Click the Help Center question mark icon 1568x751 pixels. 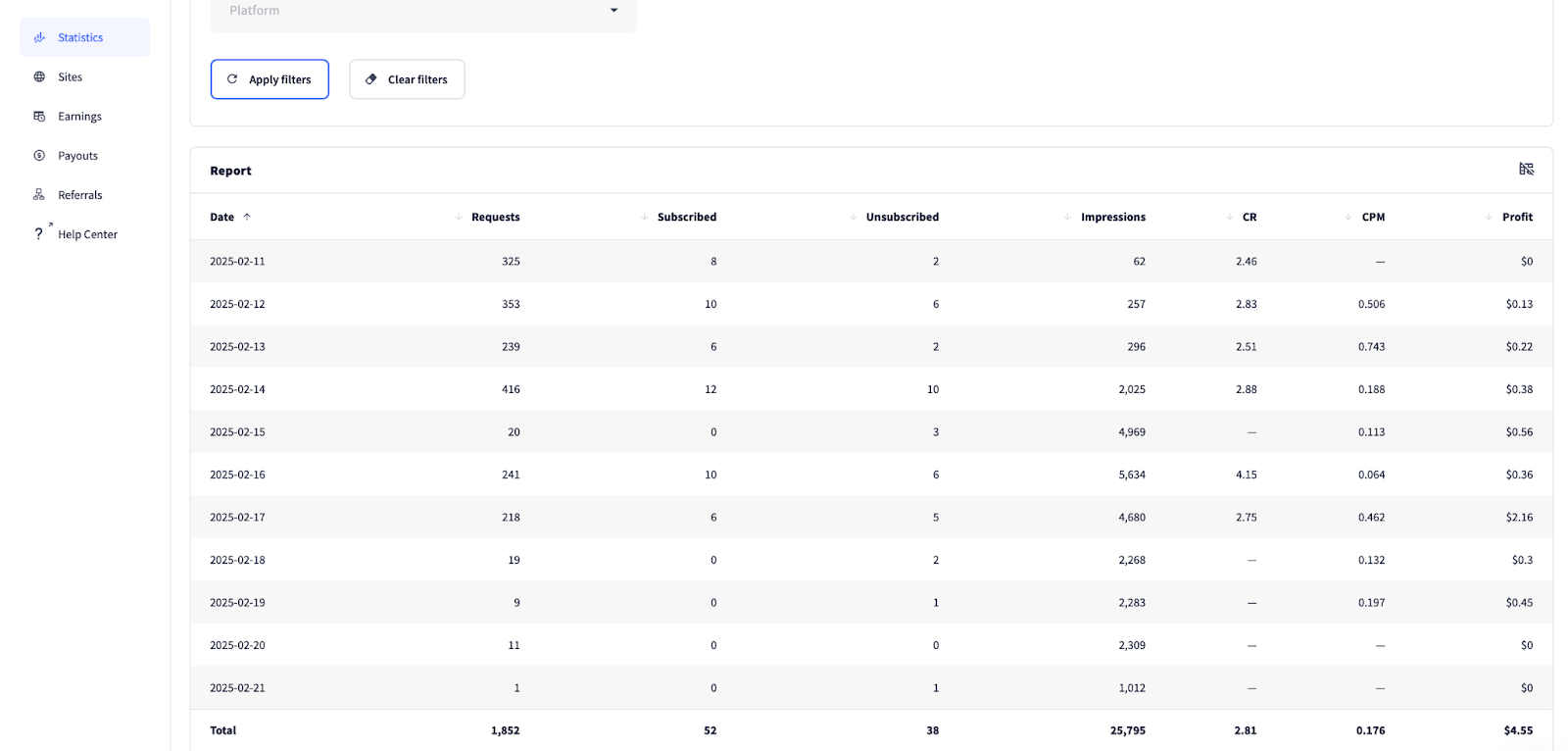tap(39, 233)
